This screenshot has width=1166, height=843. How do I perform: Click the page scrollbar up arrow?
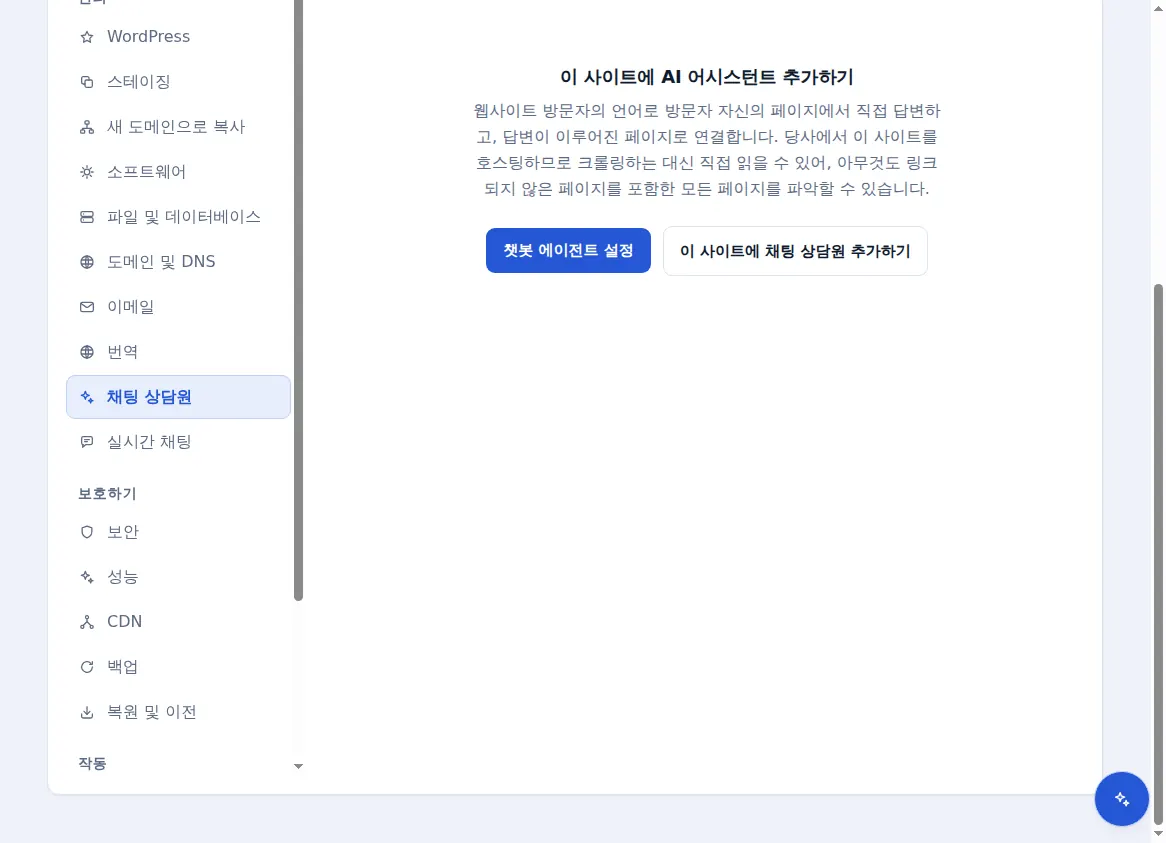click(x=1158, y=7)
